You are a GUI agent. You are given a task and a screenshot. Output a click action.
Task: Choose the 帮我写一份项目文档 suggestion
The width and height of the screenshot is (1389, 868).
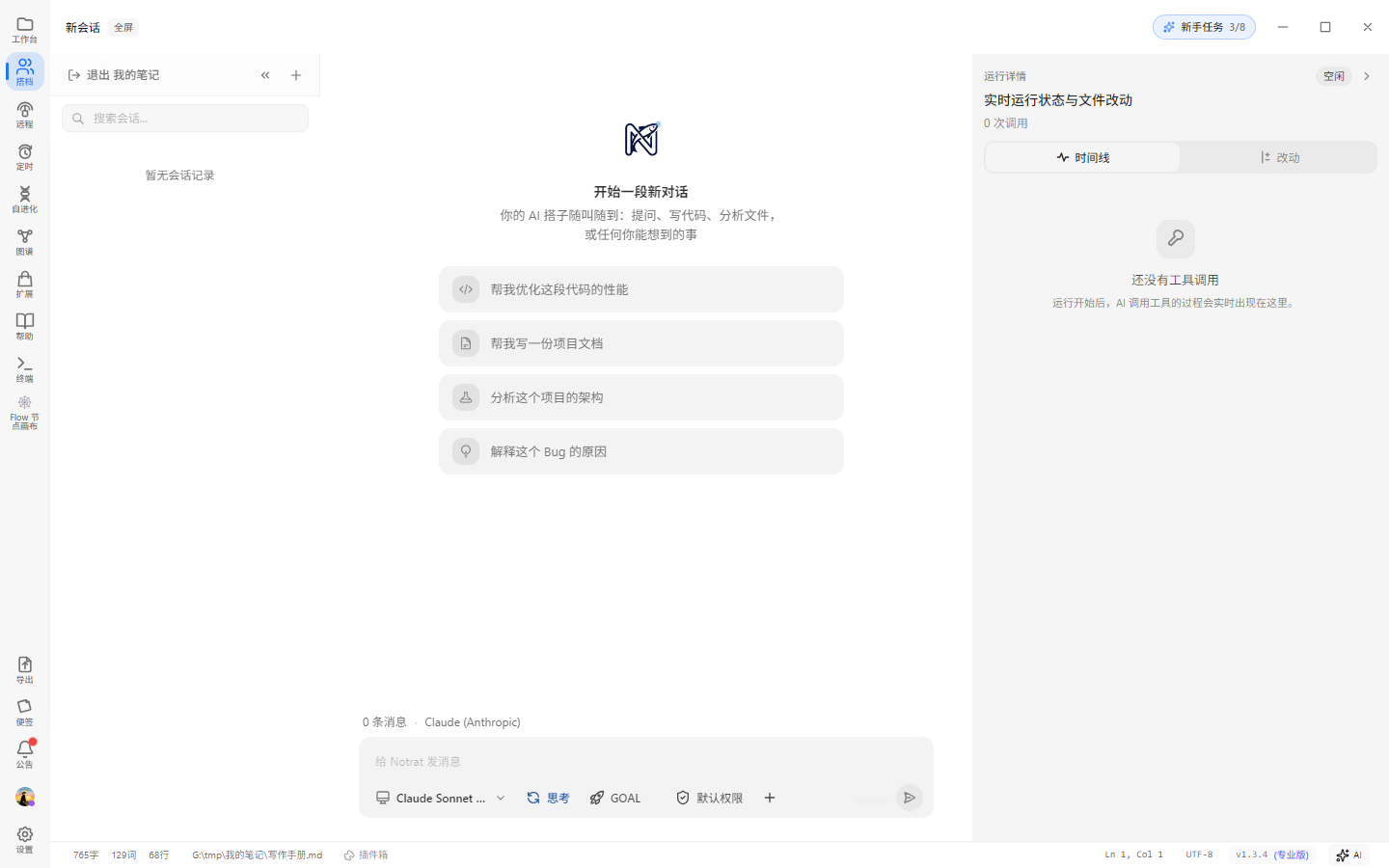pos(641,343)
